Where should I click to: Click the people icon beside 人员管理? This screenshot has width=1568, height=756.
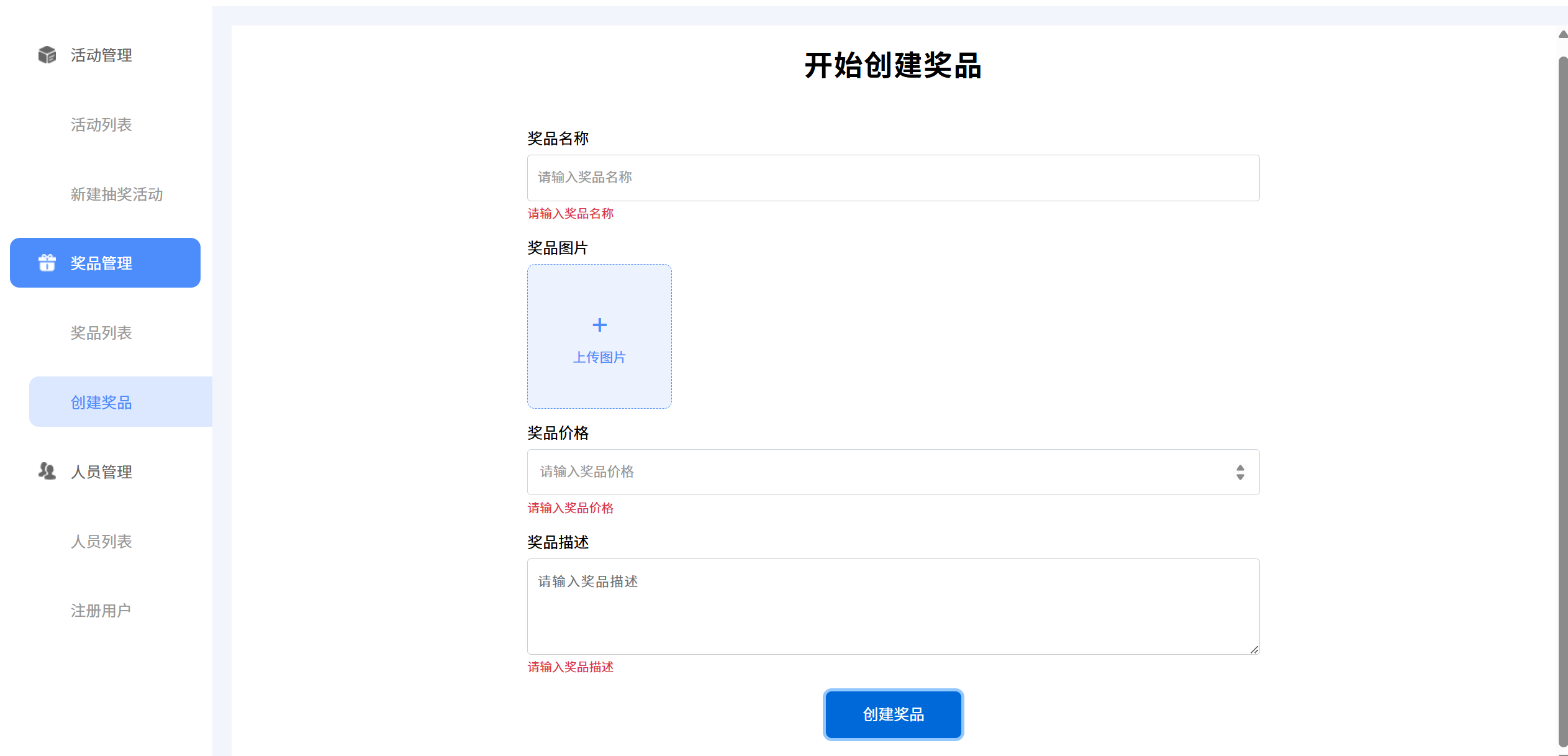click(x=47, y=471)
